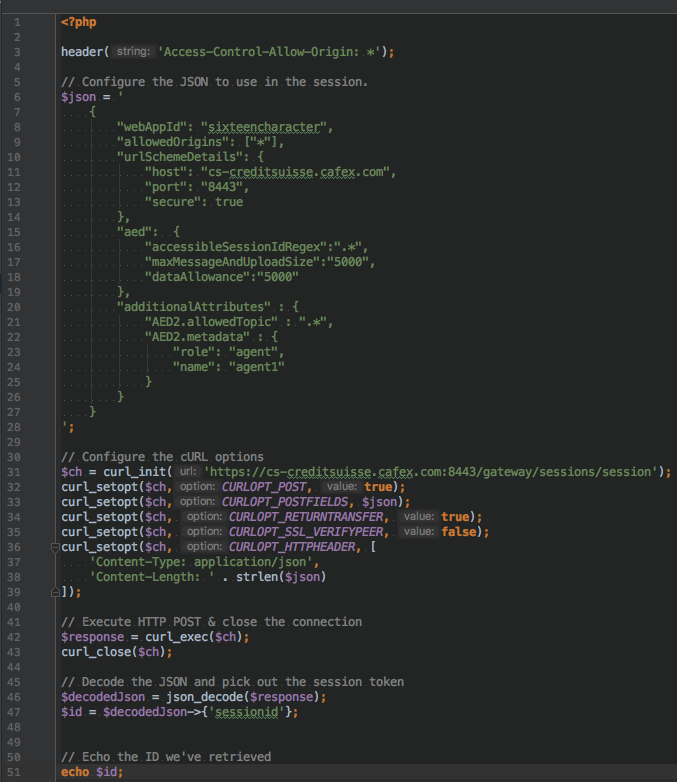677x782 pixels.
Task: Click the 'url:' parameter hint on line 31
Action: [188, 471]
